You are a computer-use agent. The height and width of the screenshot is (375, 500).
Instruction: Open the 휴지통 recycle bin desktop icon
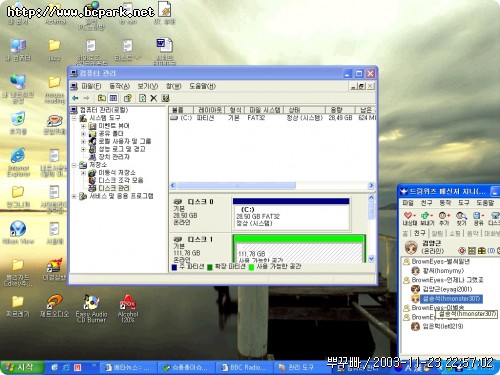click(x=18, y=123)
